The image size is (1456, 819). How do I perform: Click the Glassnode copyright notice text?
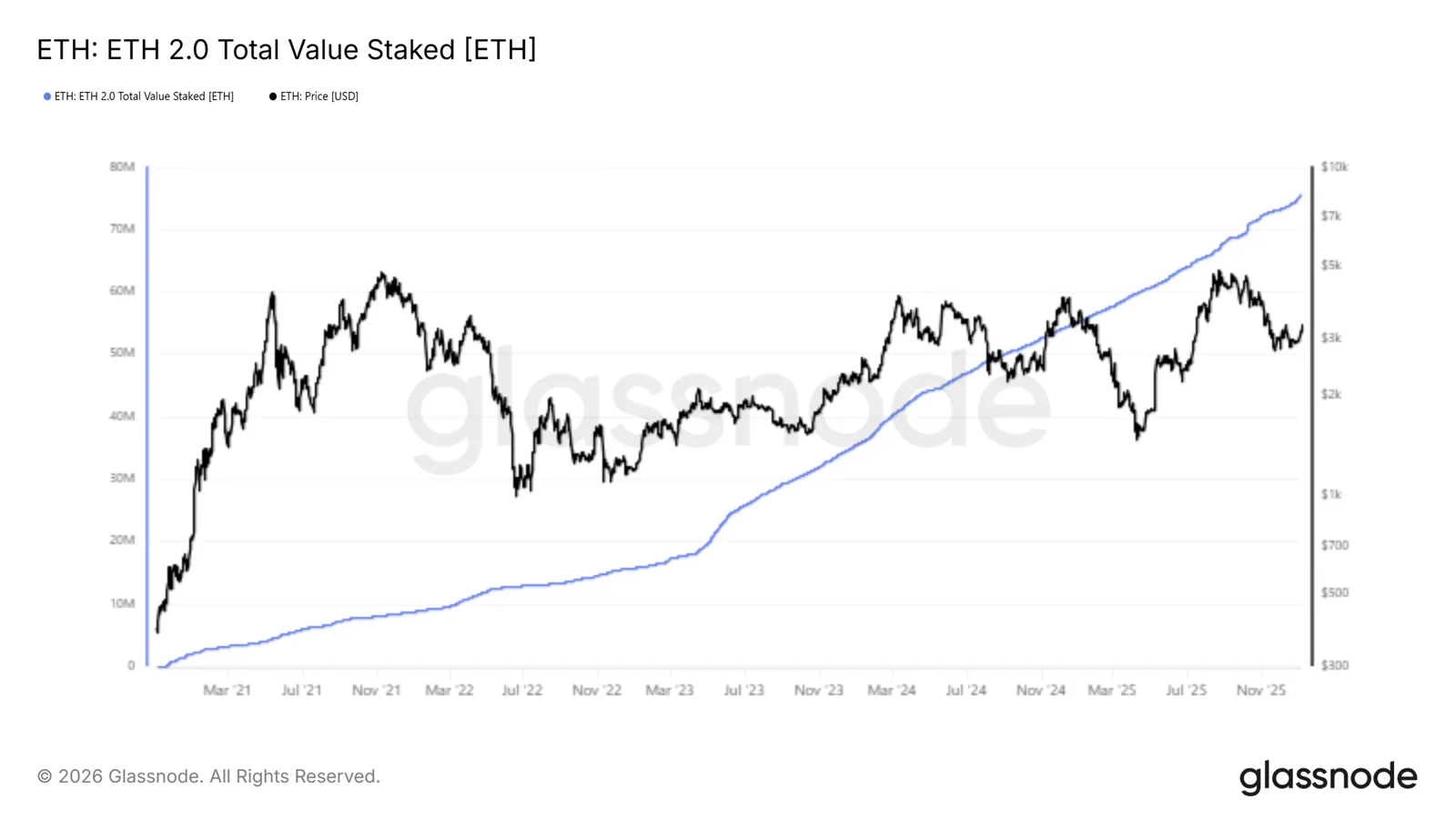click(x=208, y=776)
